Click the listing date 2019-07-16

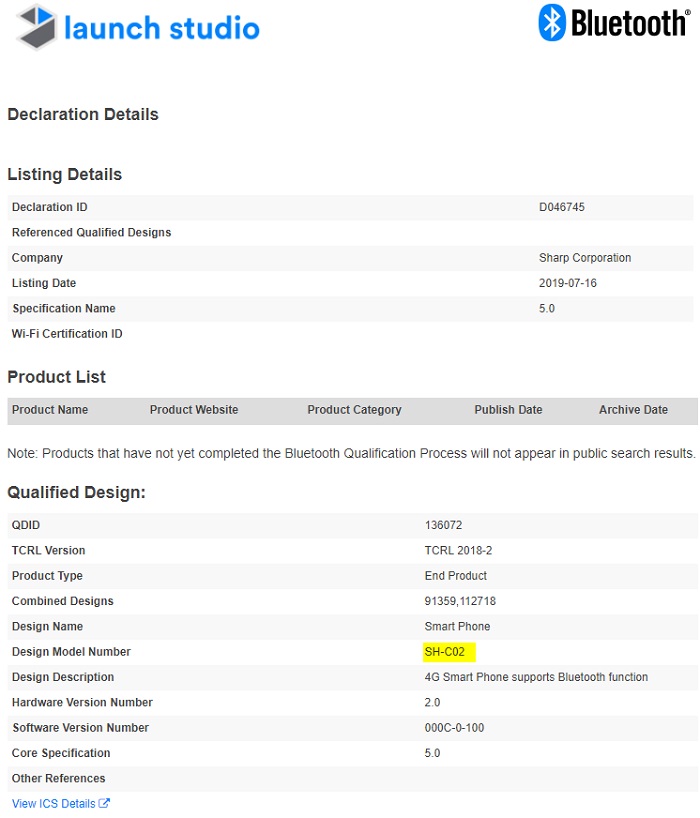pyautogui.click(x=567, y=283)
